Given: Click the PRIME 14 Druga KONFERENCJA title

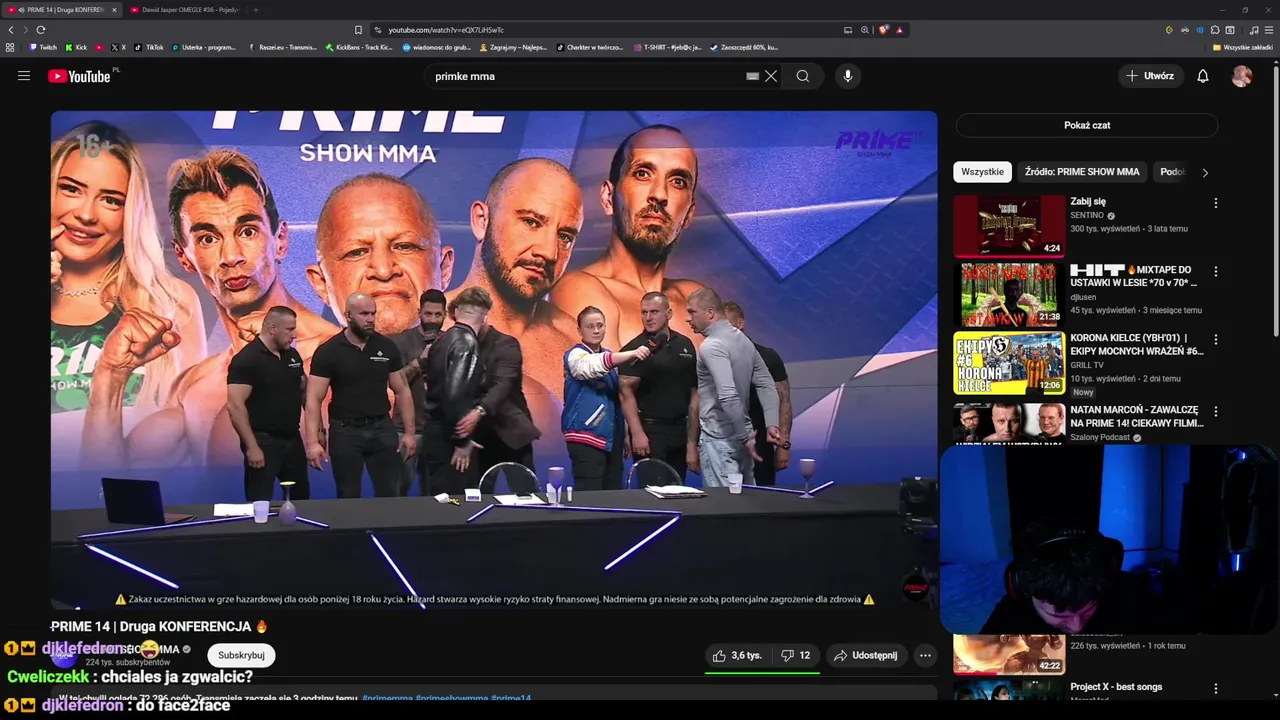Looking at the screenshot, I should pos(159,626).
